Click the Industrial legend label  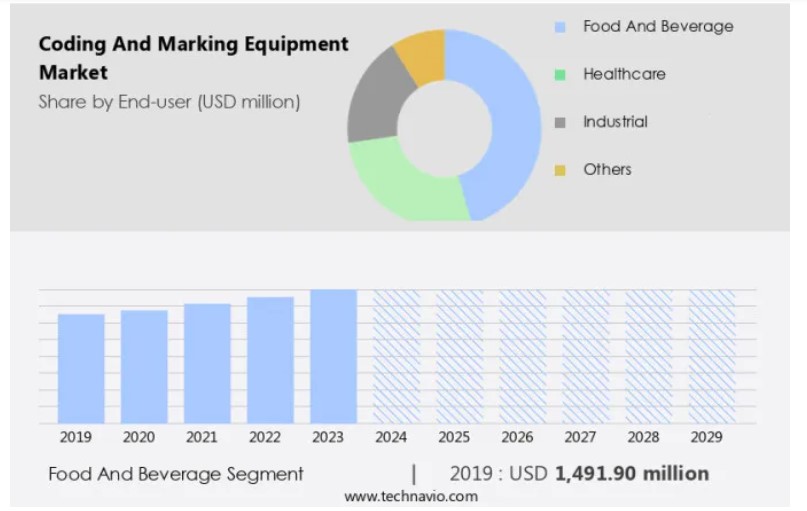pos(615,122)
